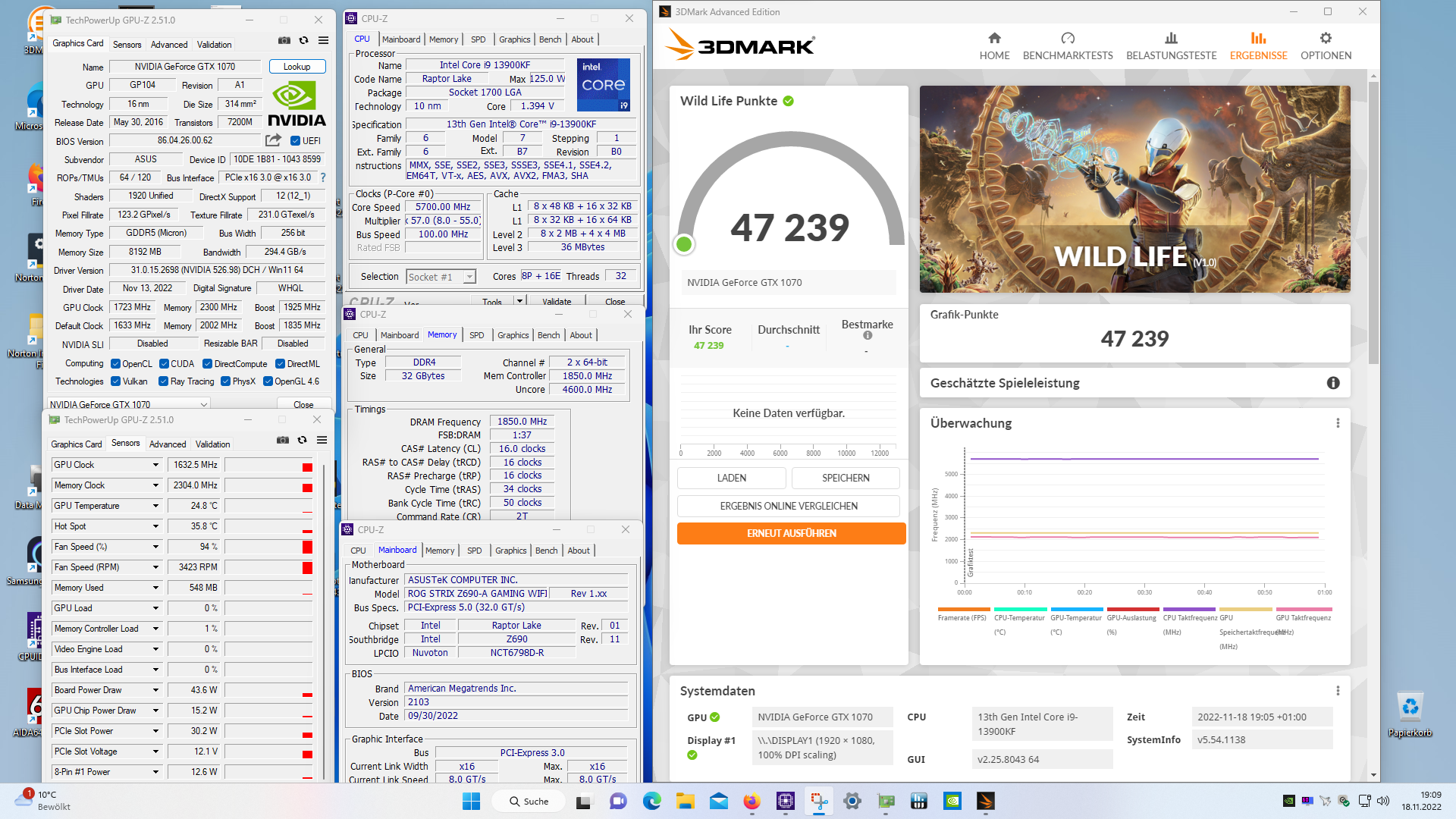Image resolution: width=1456 pixels, height=819 pixels.
Task: Click ERGEBNIS ONLINE VERGLEICHEN button
Action: pos(789,506)
